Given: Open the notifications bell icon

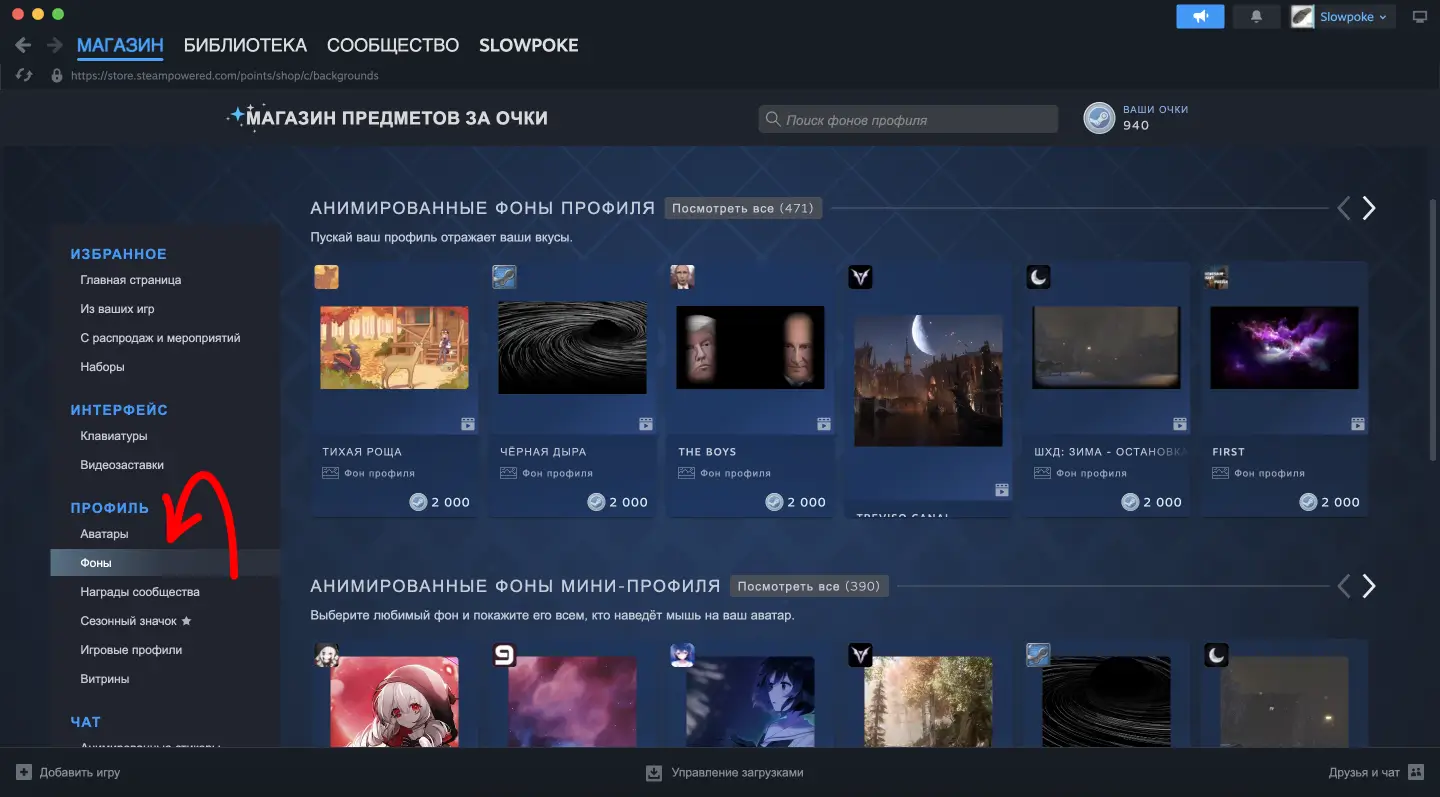Looking at the screenshot, I should coord(1257,16).
